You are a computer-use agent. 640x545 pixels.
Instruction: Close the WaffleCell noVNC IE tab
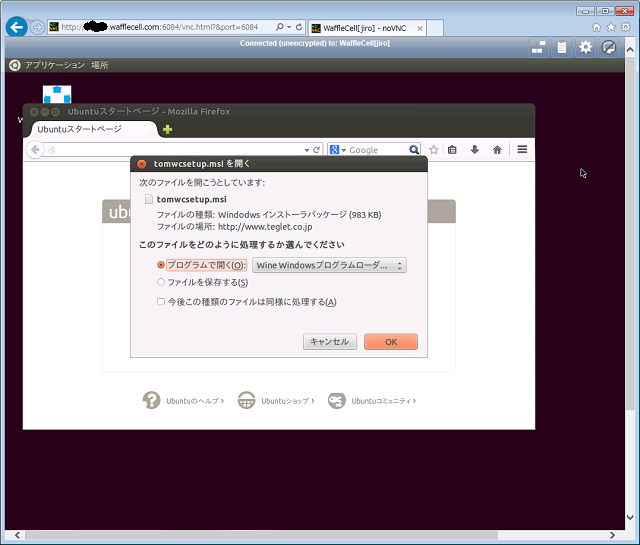click(420, 28)
